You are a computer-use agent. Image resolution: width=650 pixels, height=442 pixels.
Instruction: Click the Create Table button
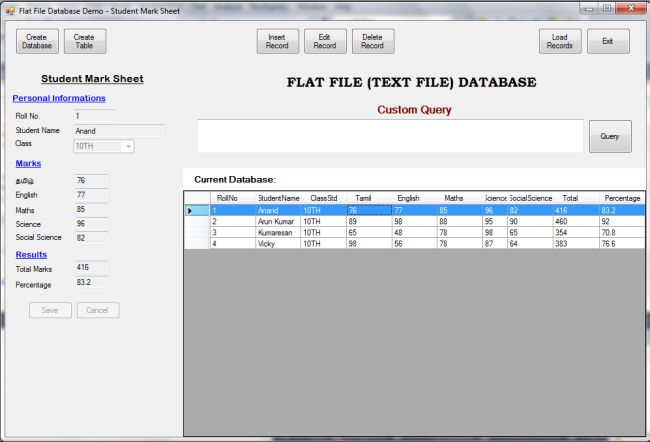tap(85, 41)
